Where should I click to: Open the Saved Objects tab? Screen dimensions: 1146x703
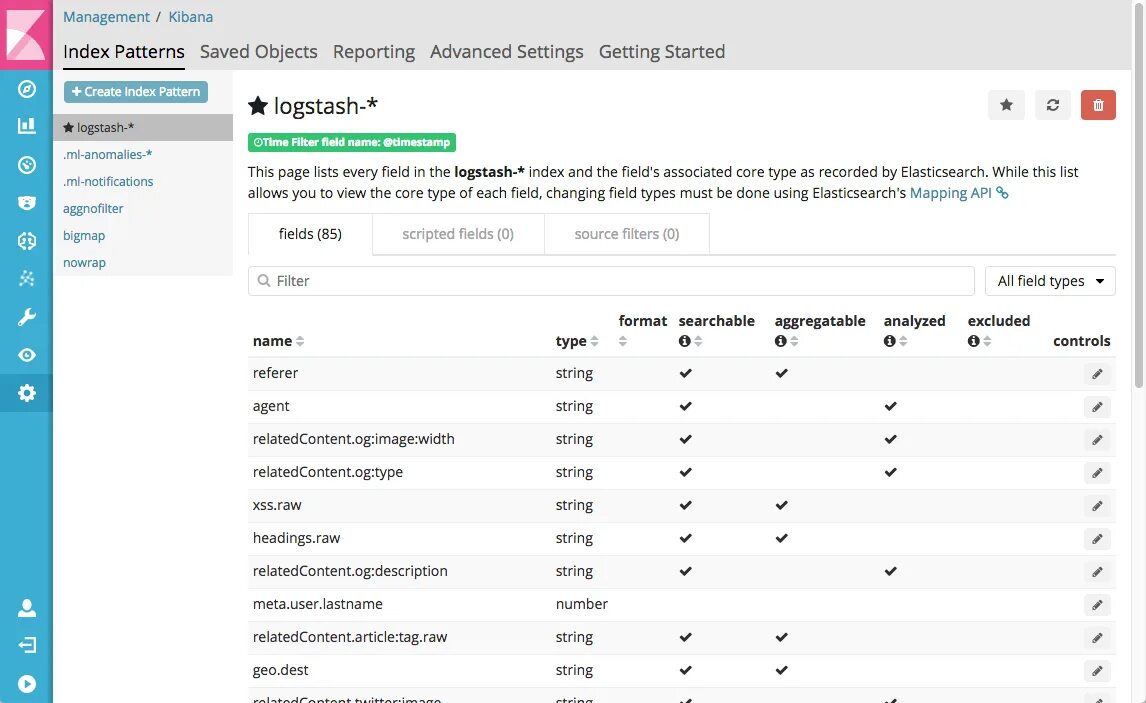(258, 52)
